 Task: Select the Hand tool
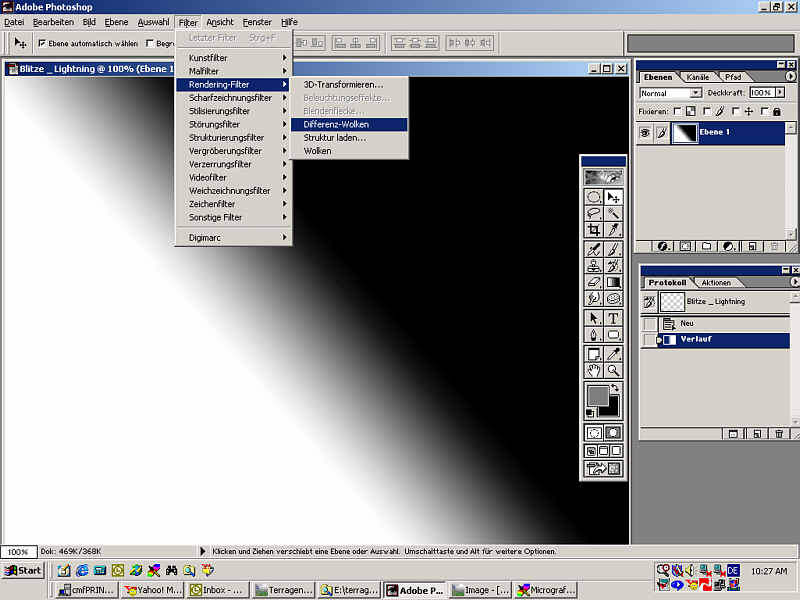pos(593,370)
